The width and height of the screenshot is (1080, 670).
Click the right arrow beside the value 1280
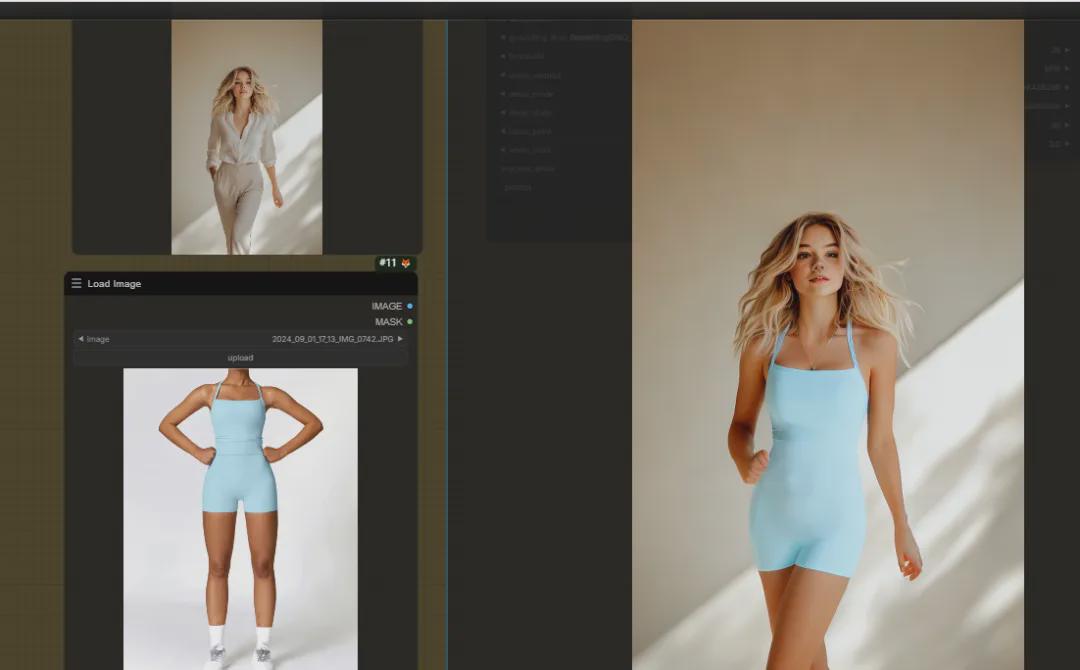pos(1067,68)
